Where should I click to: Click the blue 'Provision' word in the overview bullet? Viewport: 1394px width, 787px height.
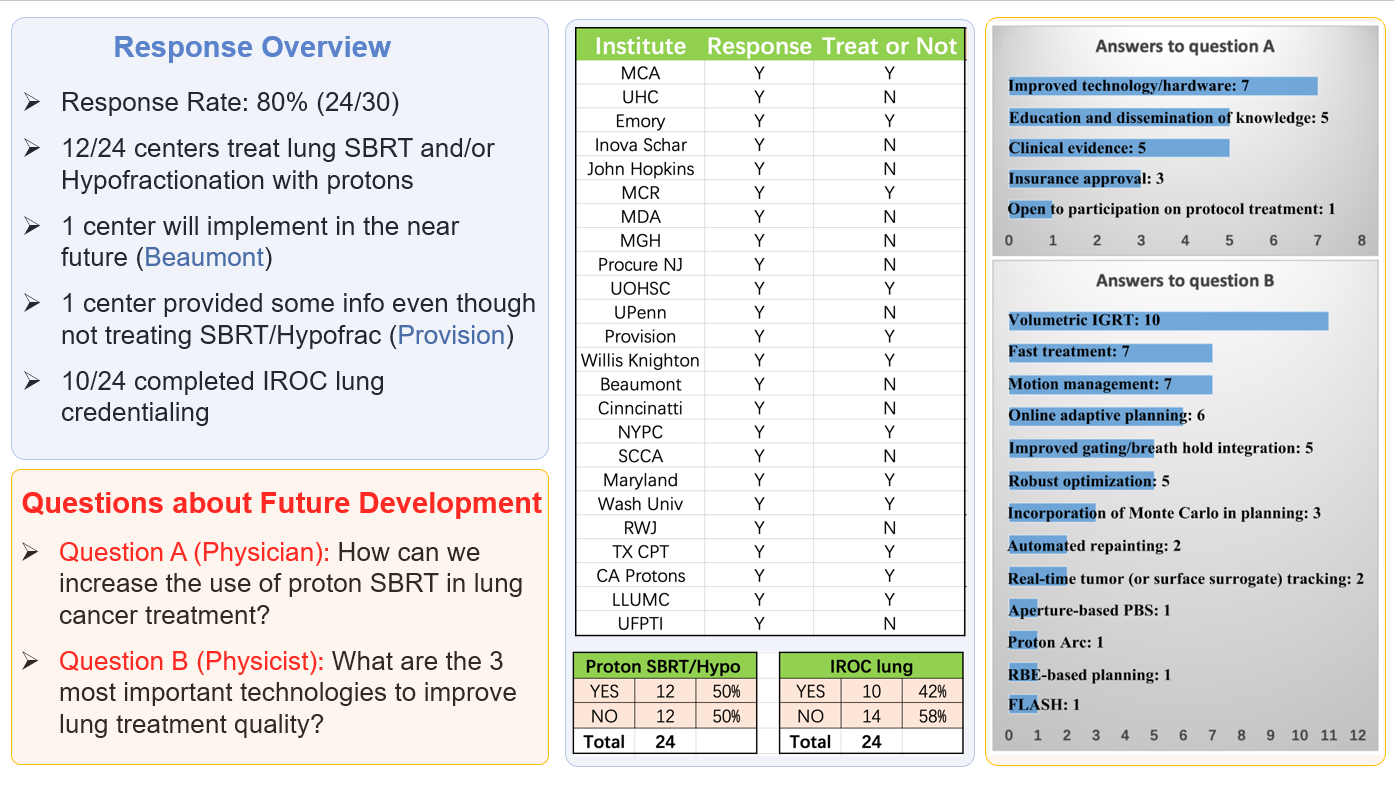pyautogui.click(x=451, y=335)
